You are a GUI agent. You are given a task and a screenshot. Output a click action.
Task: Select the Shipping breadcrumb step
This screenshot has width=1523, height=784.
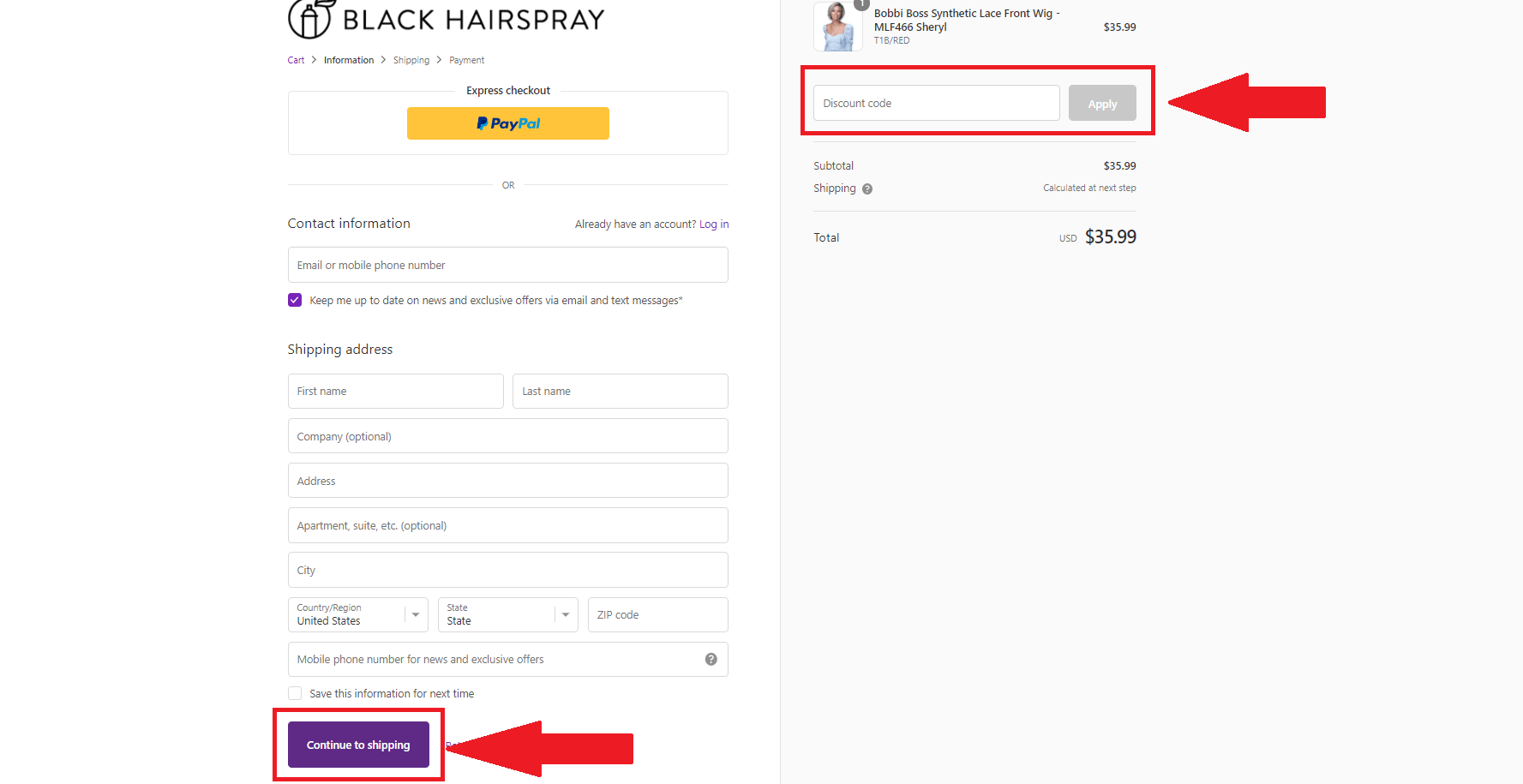(411, 60)
